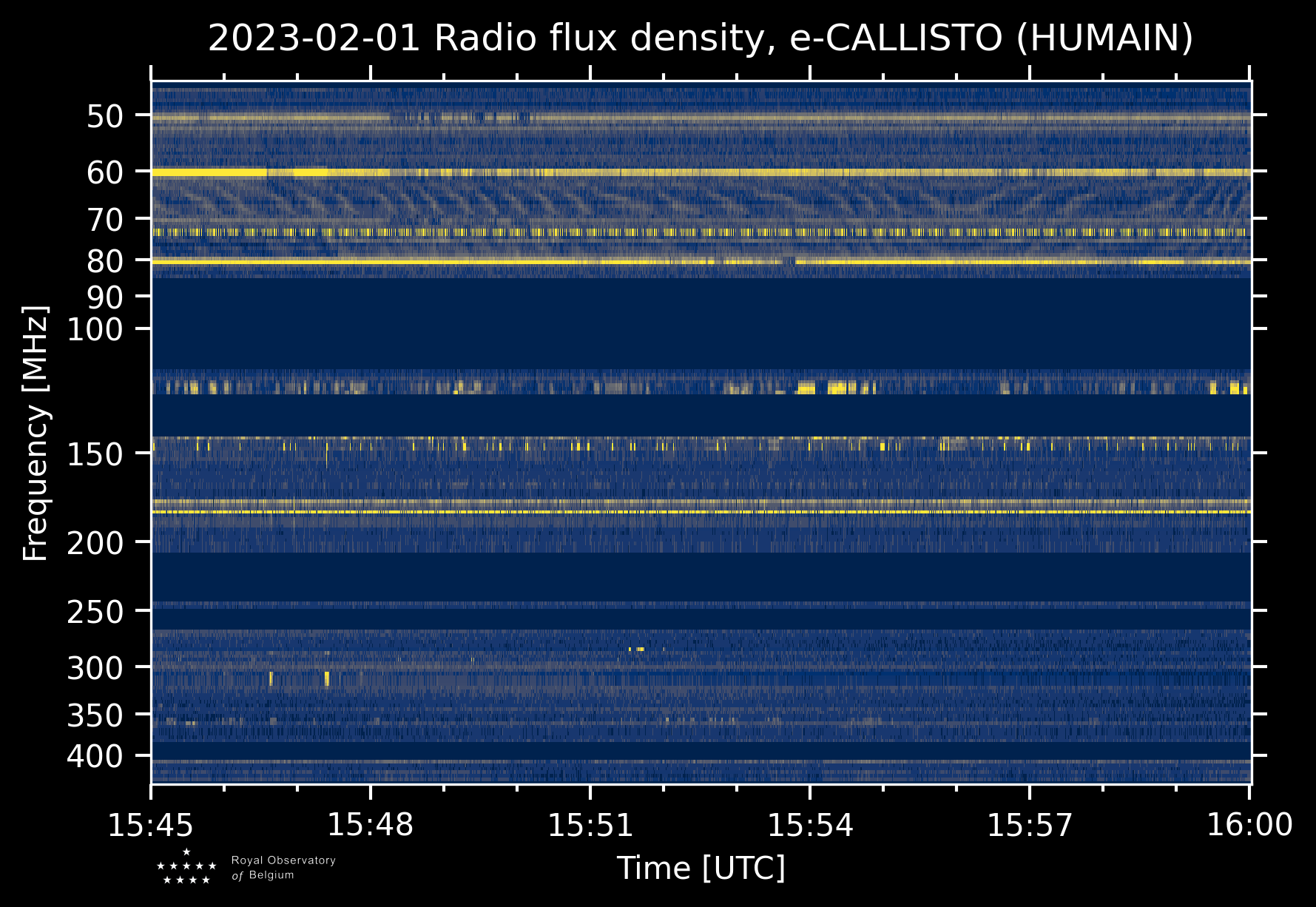Image resolution: width=1316 pixels, height=907 pixels.
Task: Select the 15:48 time axis label
Action: (x=371, y=825)
